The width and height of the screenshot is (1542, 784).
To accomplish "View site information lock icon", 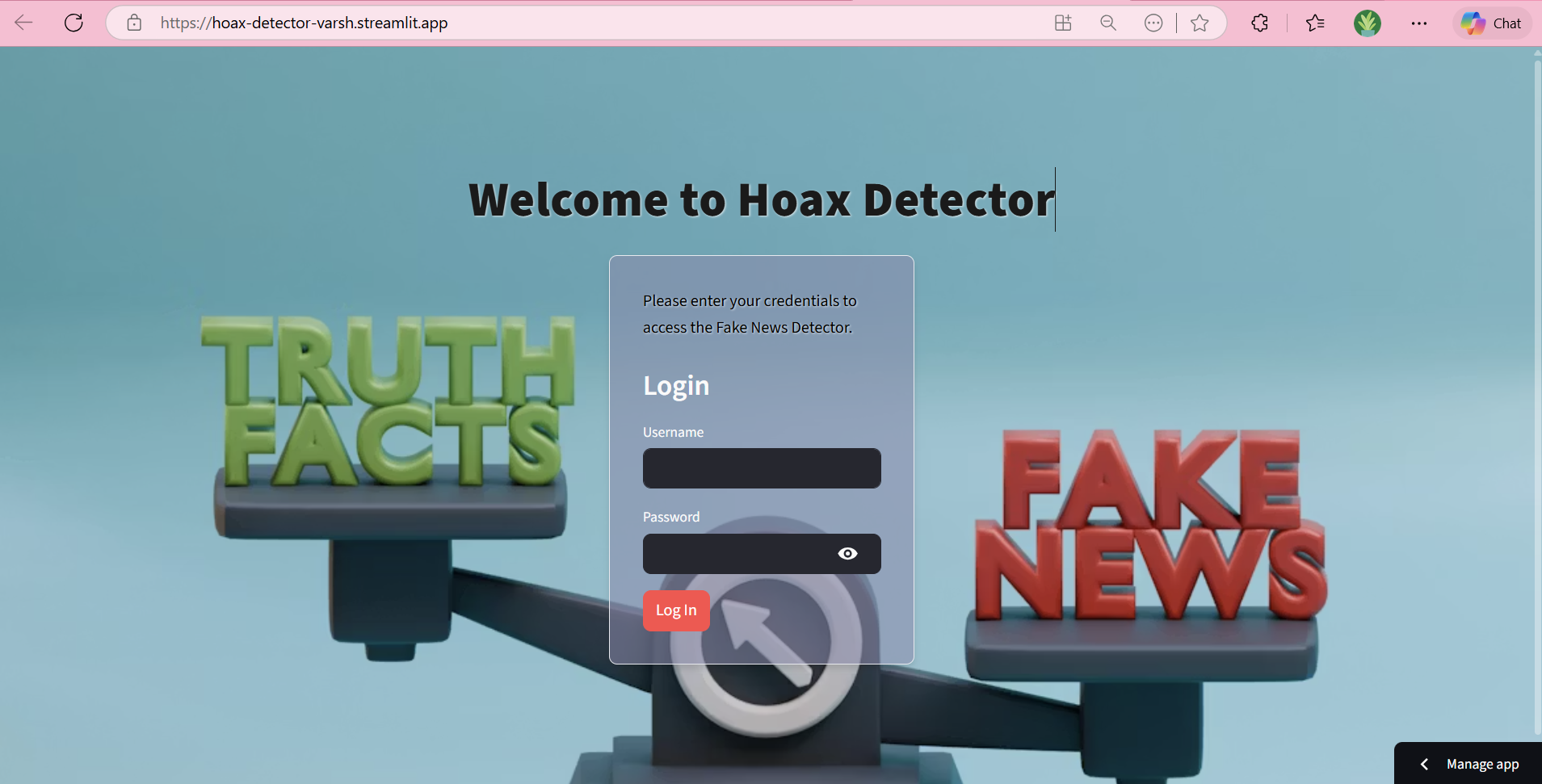I will pyautogui.click(x=134, y=23).
